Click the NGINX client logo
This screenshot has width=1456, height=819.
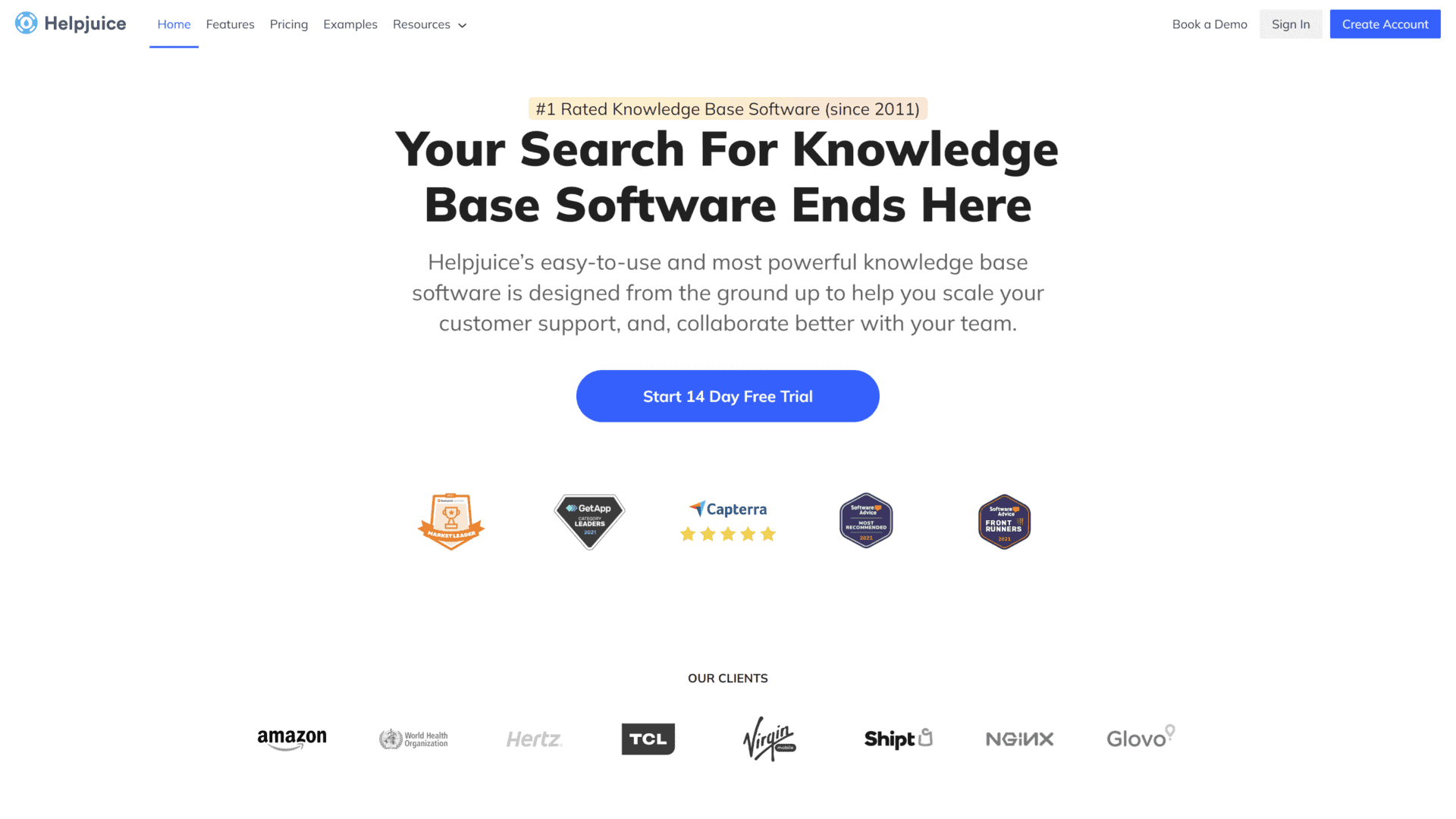(1019, 738)
